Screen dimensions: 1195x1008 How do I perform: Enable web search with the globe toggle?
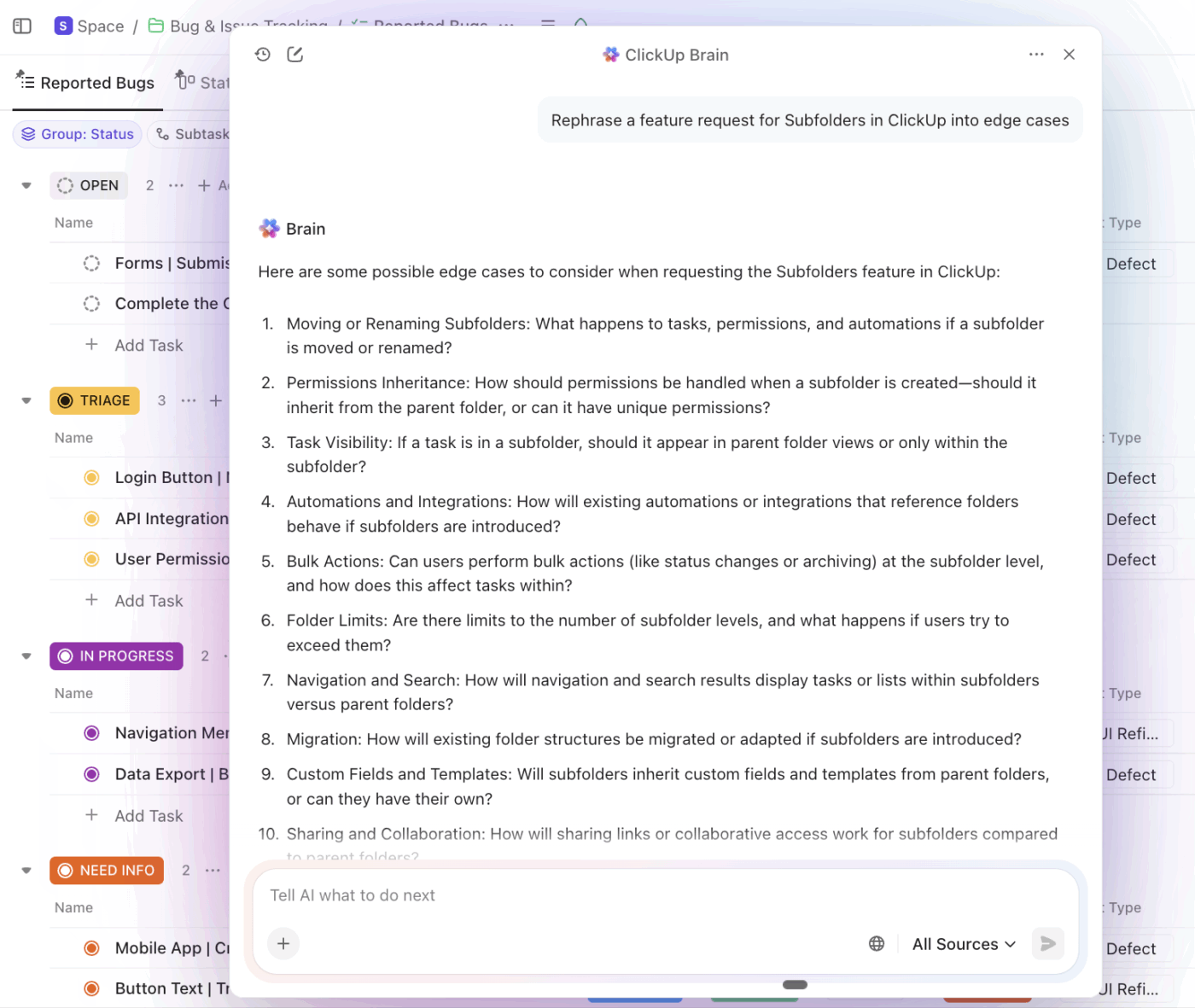tap(877, 943)
